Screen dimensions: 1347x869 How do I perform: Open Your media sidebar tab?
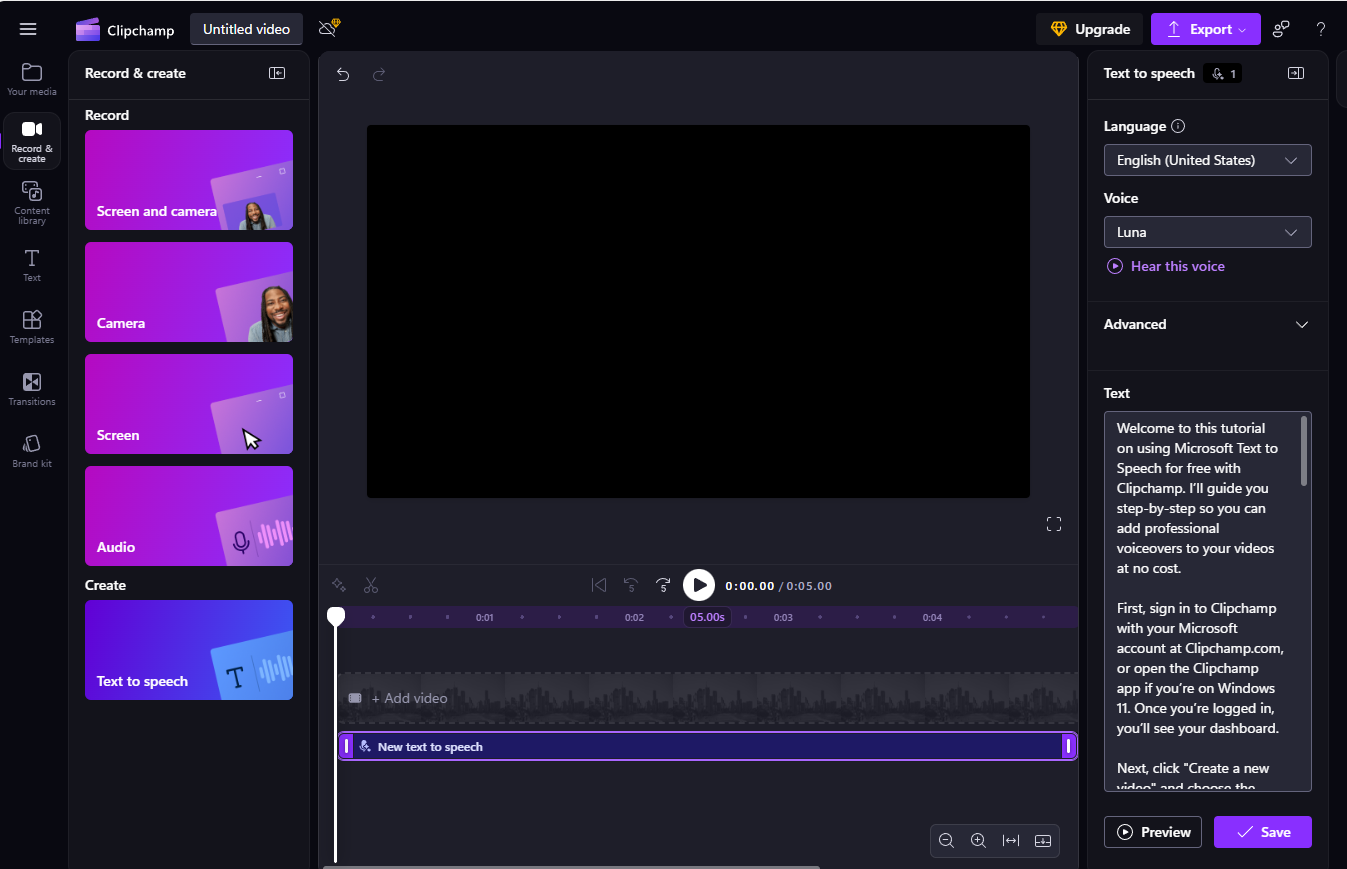[32, 79]
